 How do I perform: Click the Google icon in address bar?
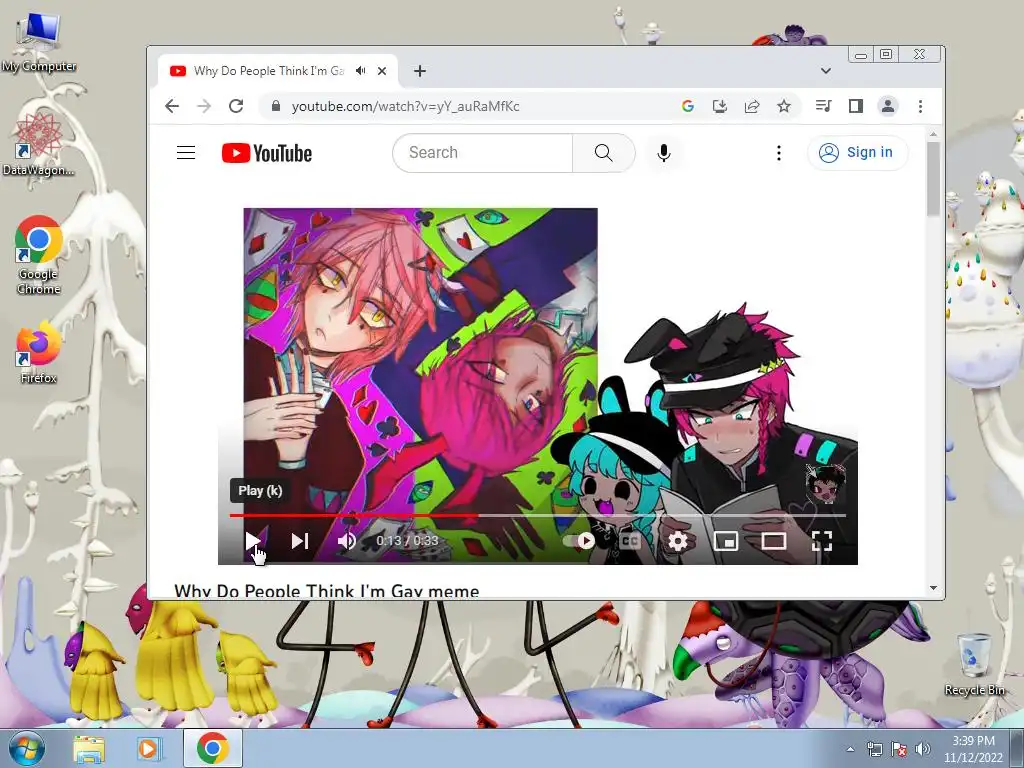(x=687, y=106)
